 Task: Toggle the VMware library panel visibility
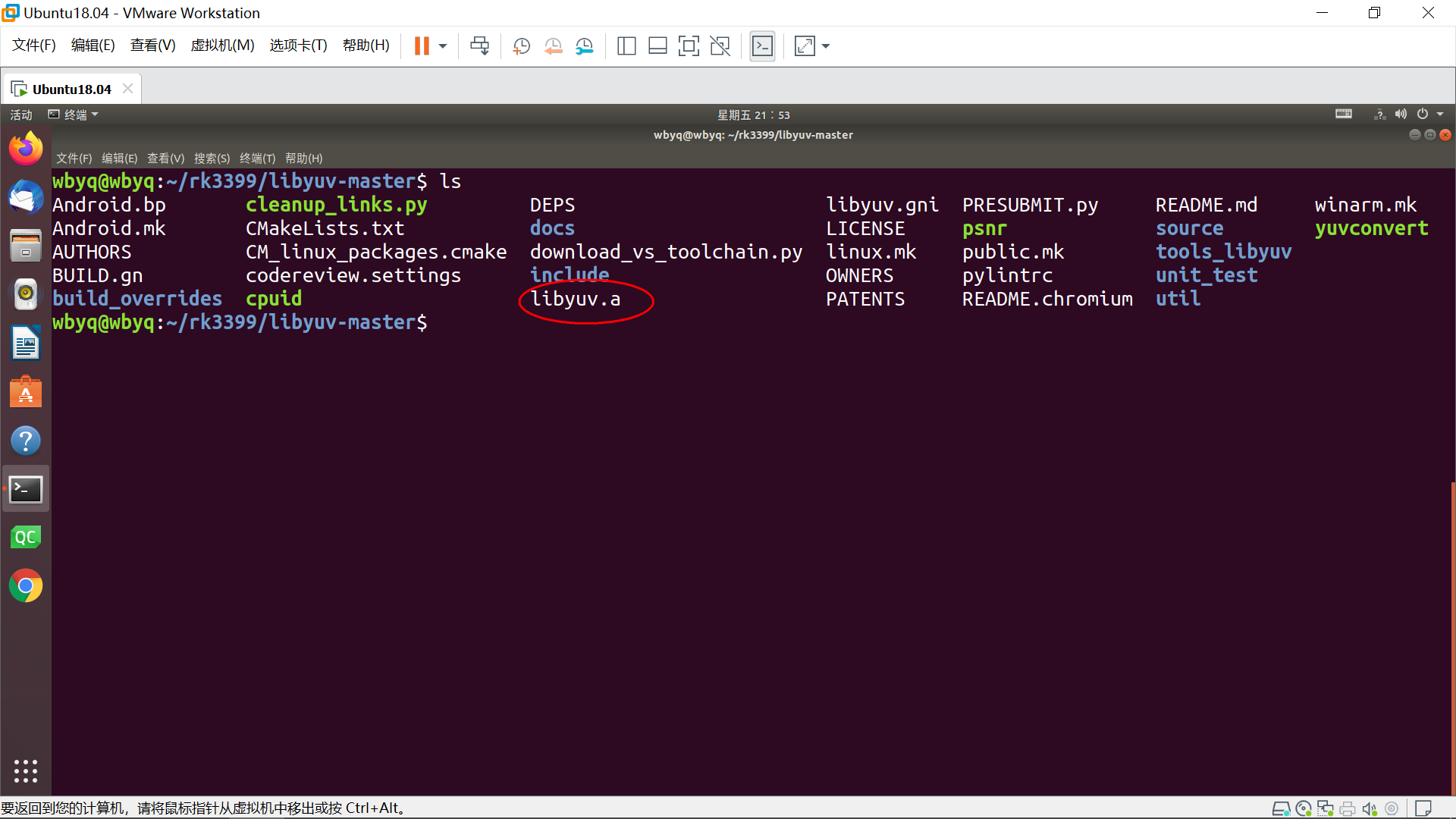point(626,45)
